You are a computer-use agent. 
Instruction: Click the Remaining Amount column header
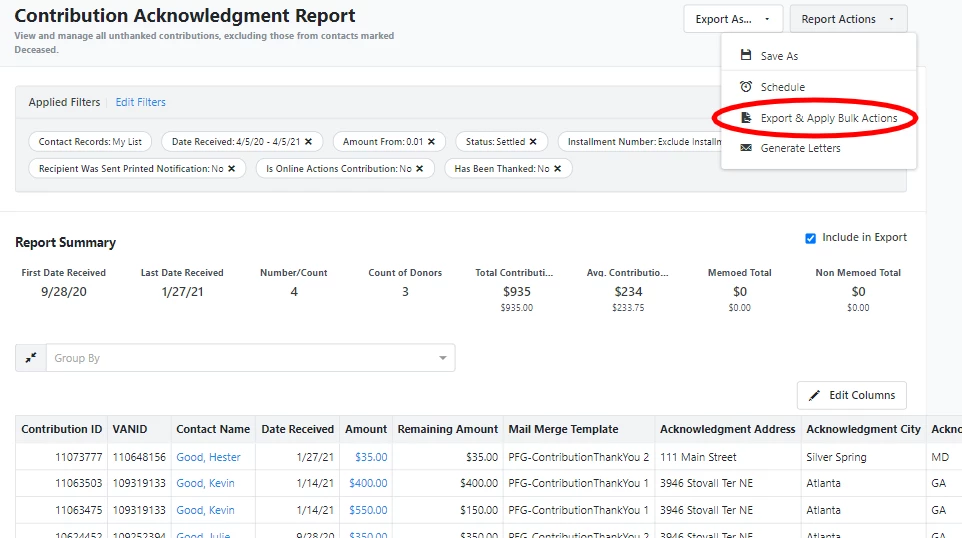click(x=447, y=429)
